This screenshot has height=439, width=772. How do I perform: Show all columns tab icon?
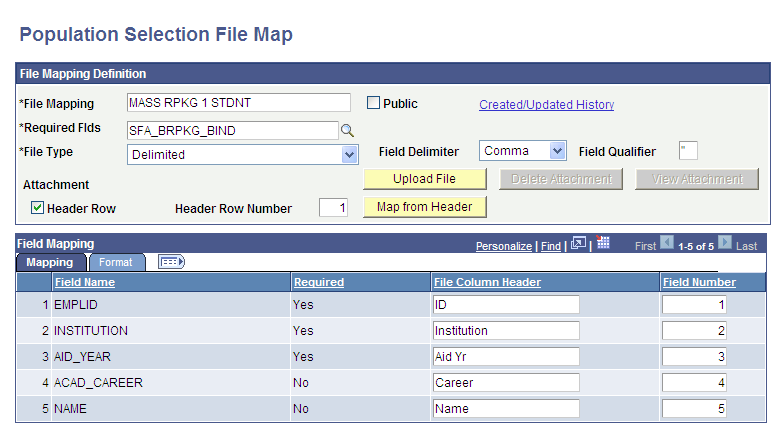point(171,262)
